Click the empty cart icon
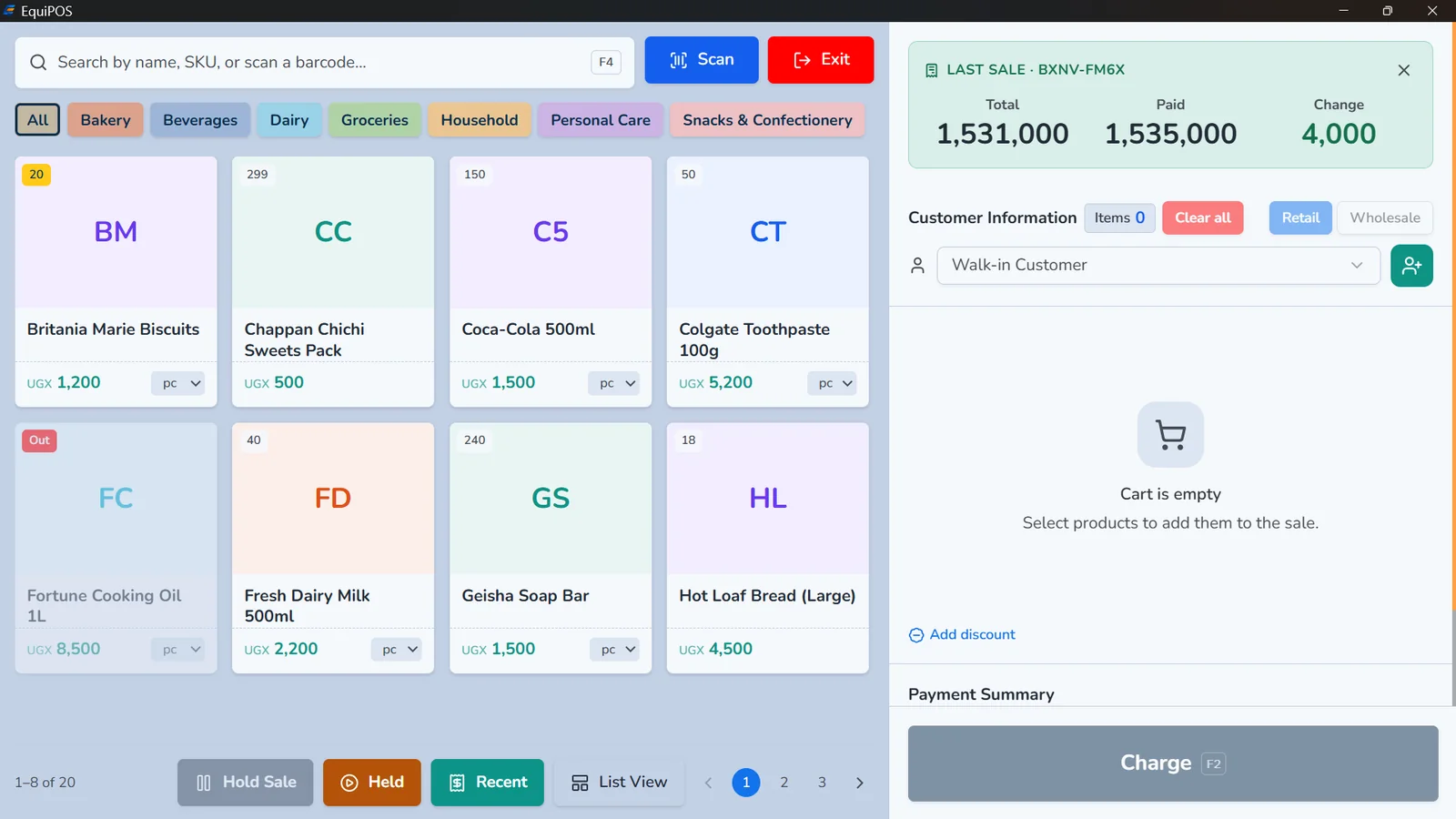 pos(1170,435)
